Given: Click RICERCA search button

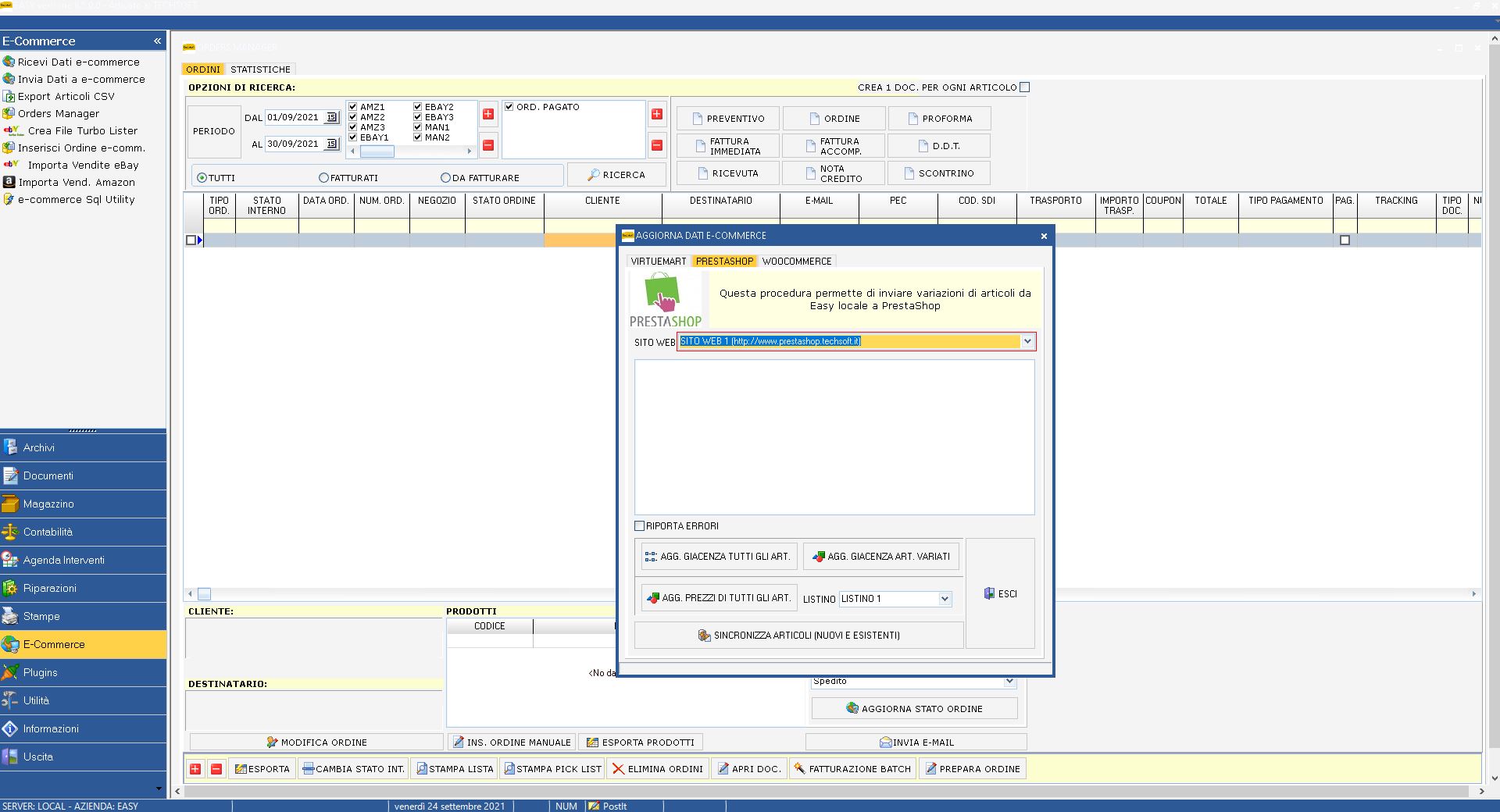Looking at the screenshot, I should (616, 175).
